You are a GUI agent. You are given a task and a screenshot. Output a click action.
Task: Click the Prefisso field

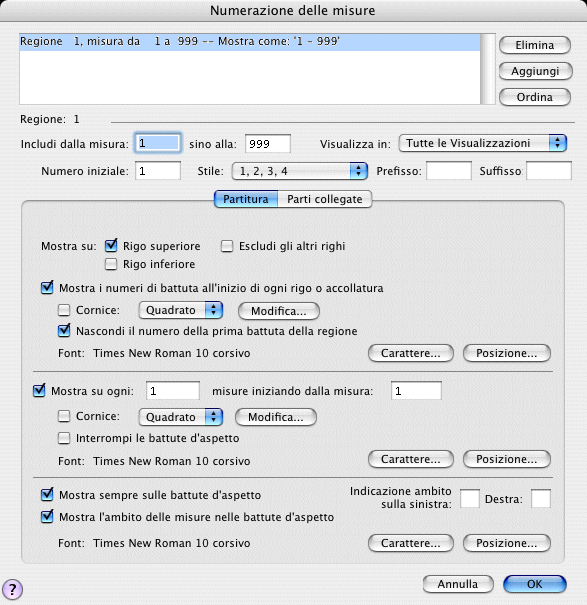pos(449,171)
